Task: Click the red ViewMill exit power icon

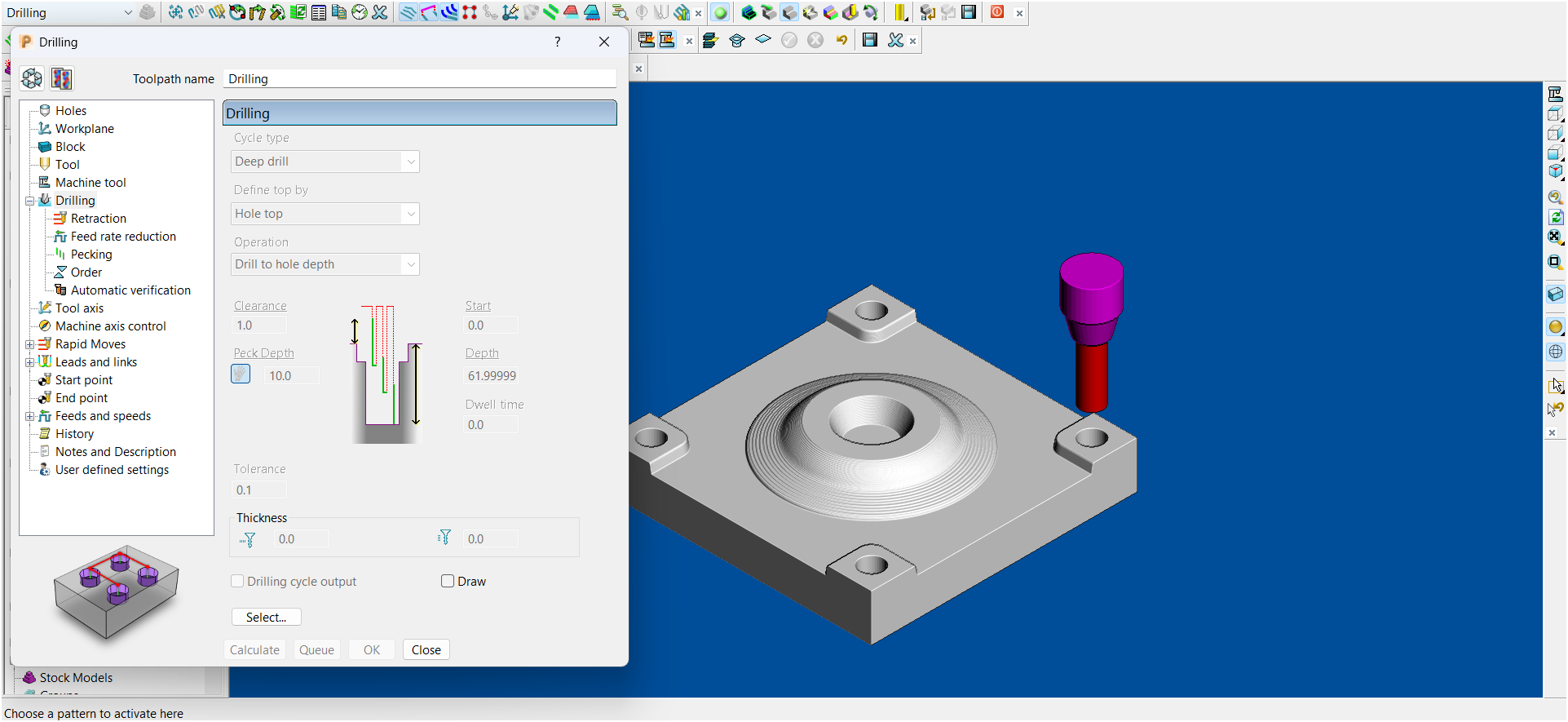Action: point(997,12)
